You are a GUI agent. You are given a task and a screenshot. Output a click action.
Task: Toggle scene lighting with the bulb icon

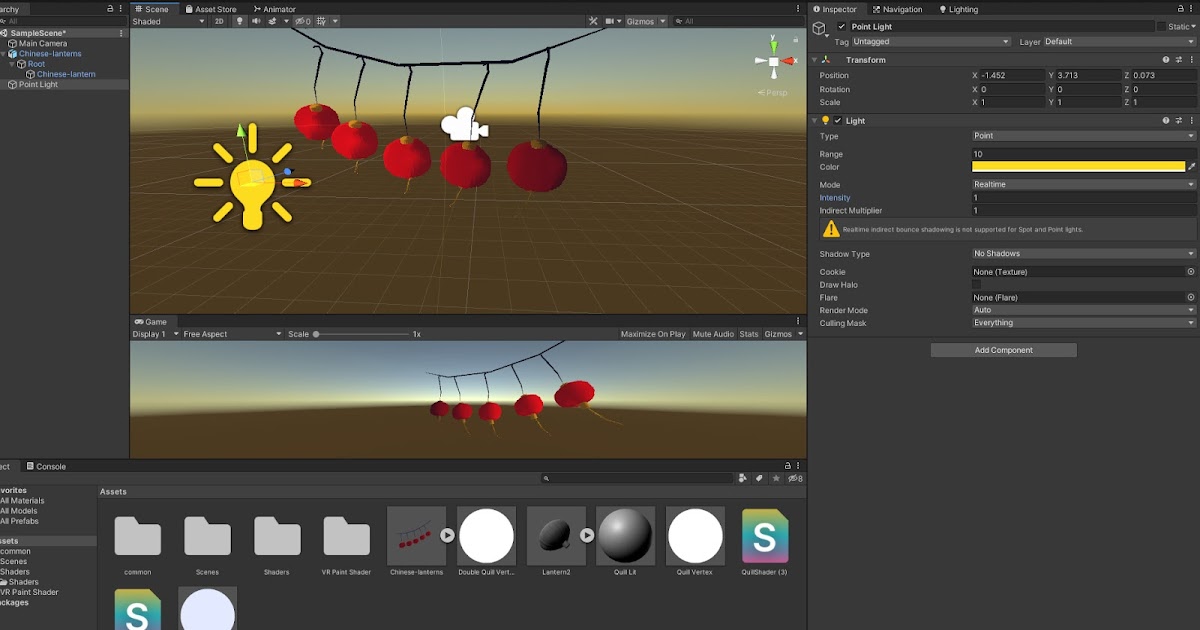coord(240,21)
